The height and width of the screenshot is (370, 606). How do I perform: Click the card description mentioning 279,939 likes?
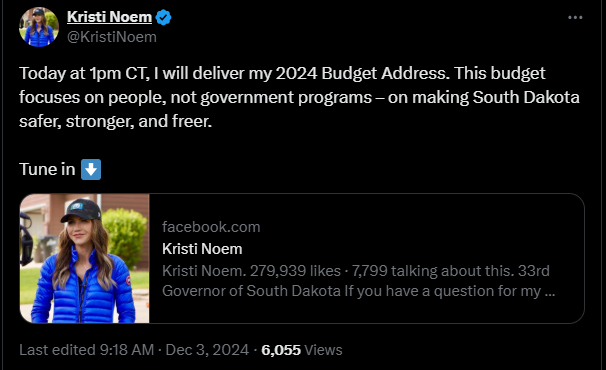[358, 281]
